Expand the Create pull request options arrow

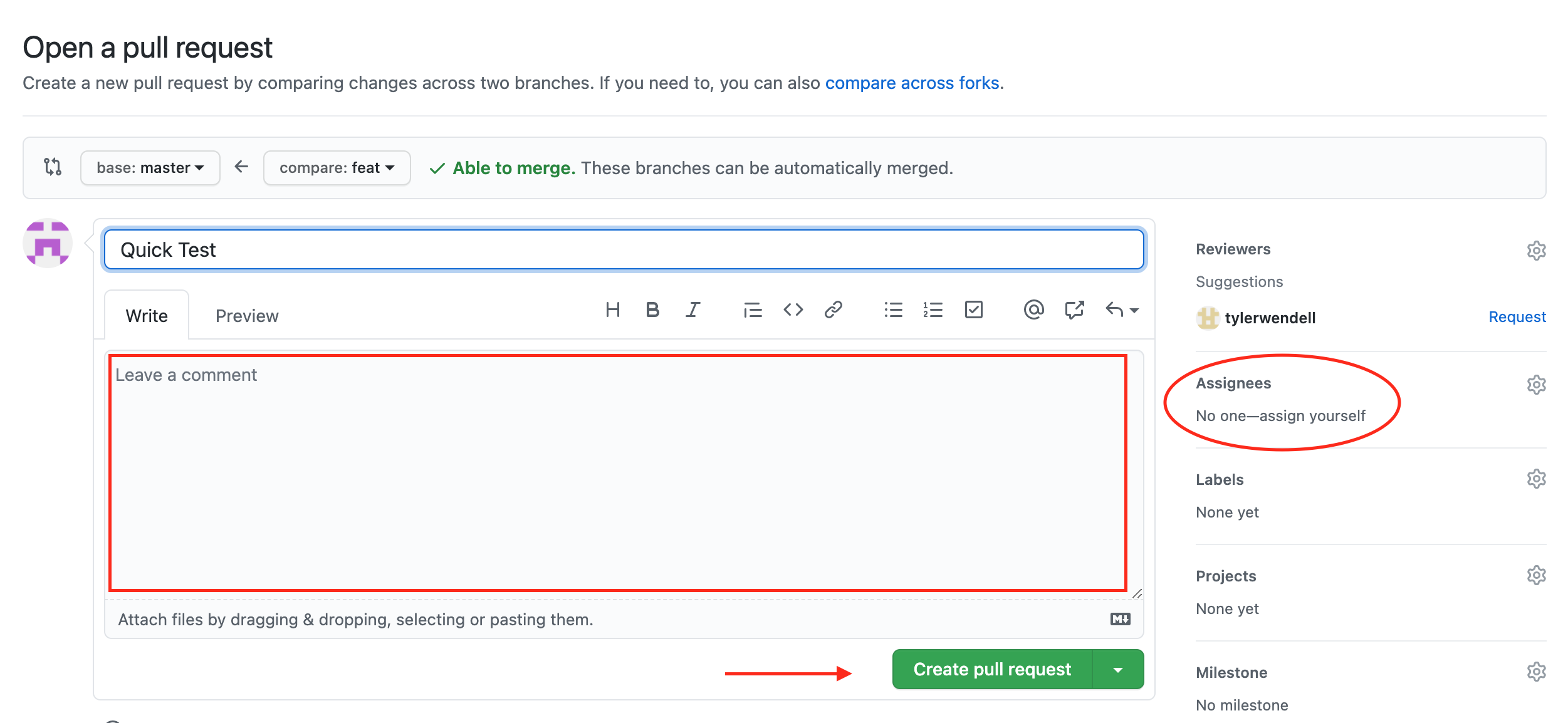pos(1118,670)
